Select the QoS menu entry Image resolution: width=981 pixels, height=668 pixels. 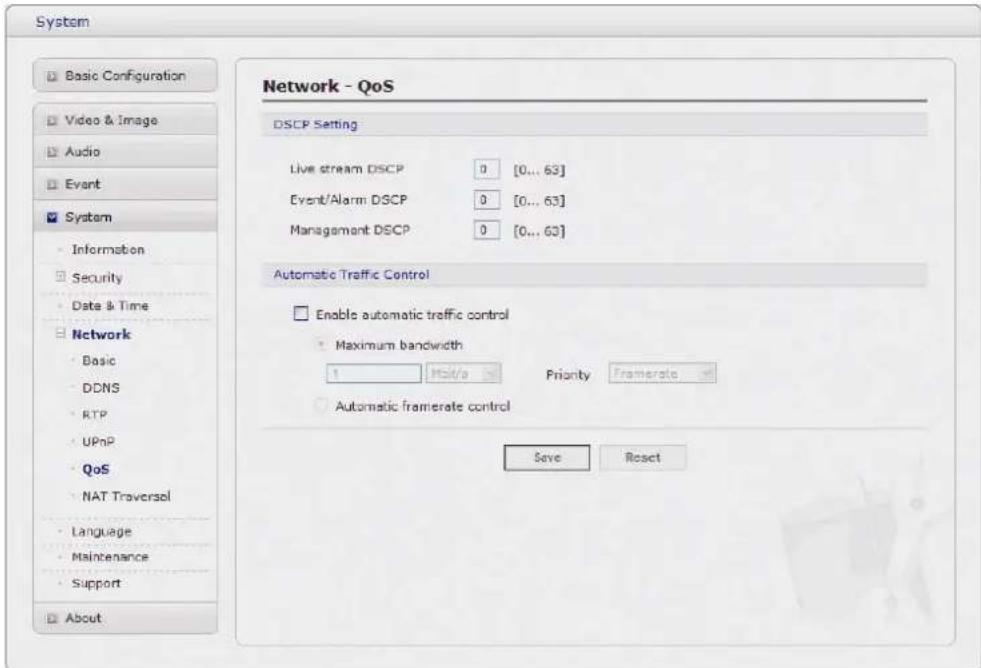tap(96, 469)
